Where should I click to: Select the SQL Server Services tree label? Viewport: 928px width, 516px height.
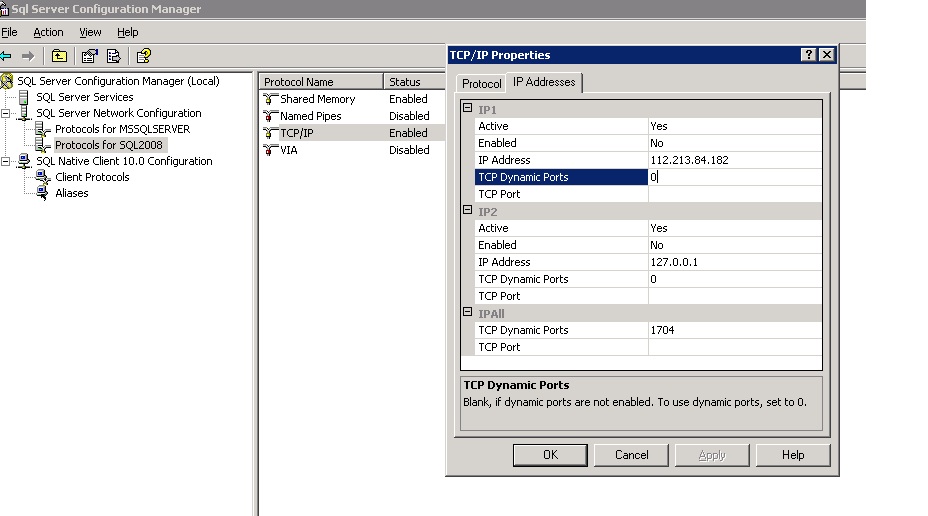[x=85, y=97]
